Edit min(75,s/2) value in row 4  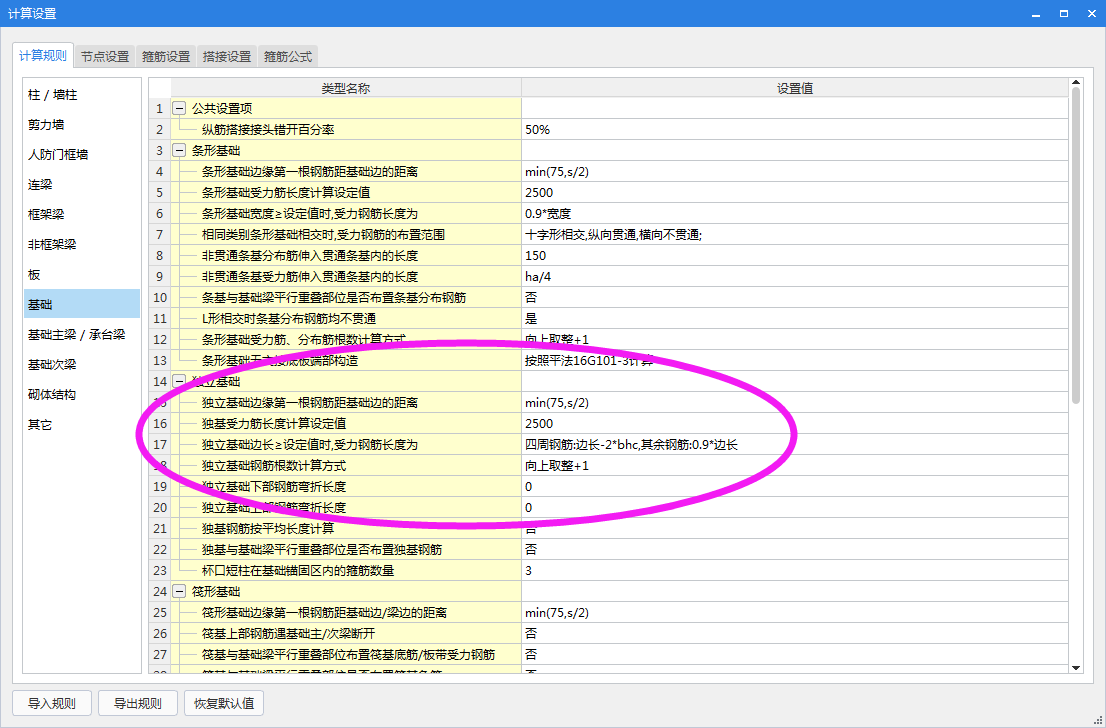(x=795, y=171)
